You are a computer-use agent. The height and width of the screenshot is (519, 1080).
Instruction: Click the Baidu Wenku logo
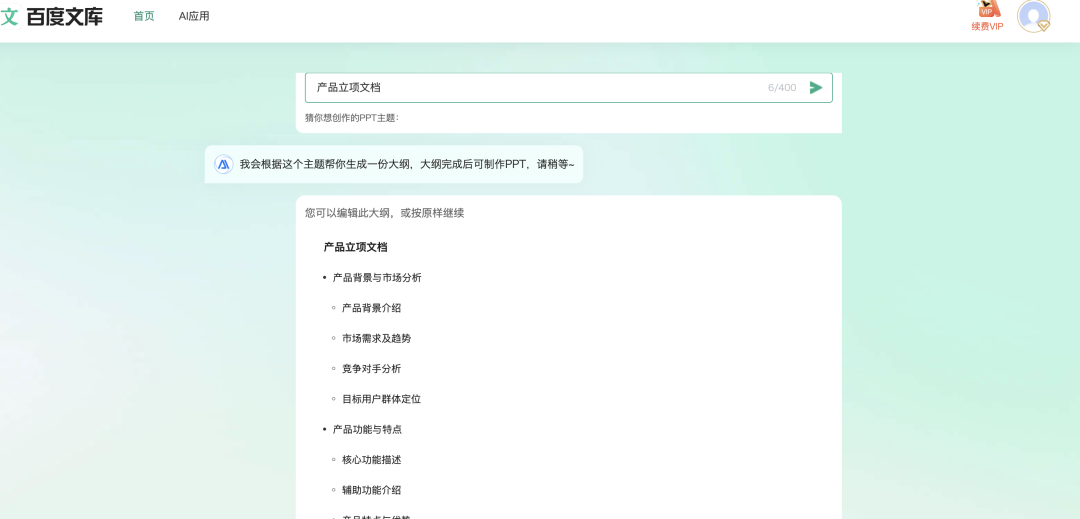point(52,17)
